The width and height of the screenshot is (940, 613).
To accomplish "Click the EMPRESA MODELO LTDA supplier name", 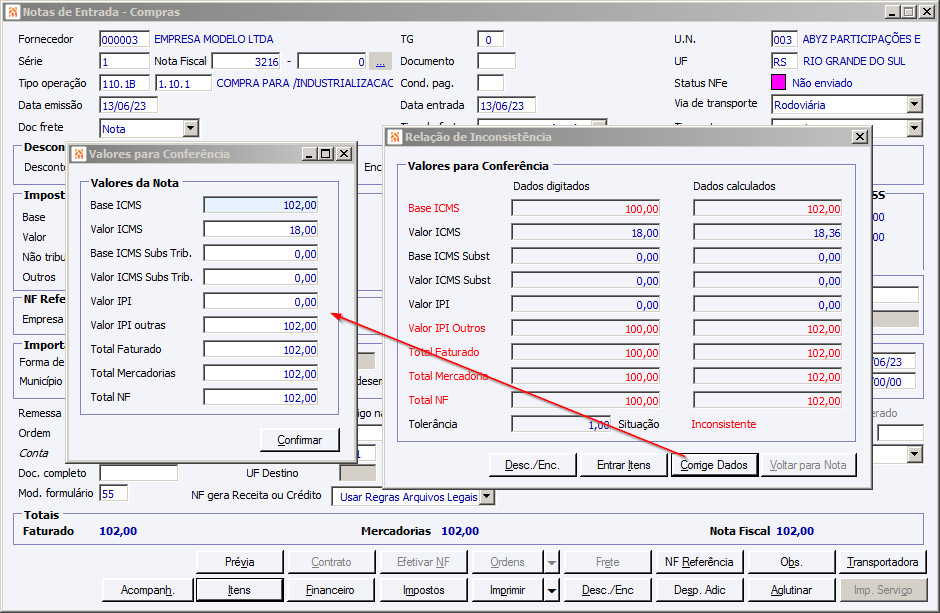I will (213, 39).
